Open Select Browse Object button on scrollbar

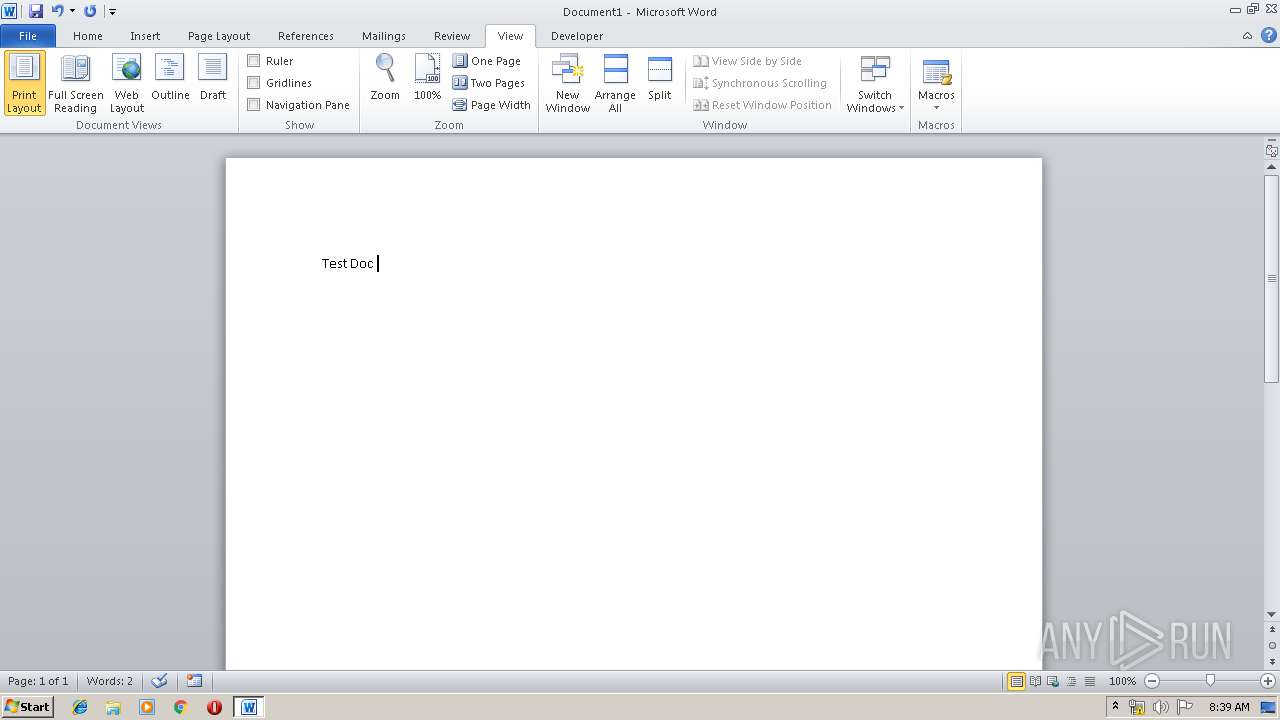(x=1272, y=646)
